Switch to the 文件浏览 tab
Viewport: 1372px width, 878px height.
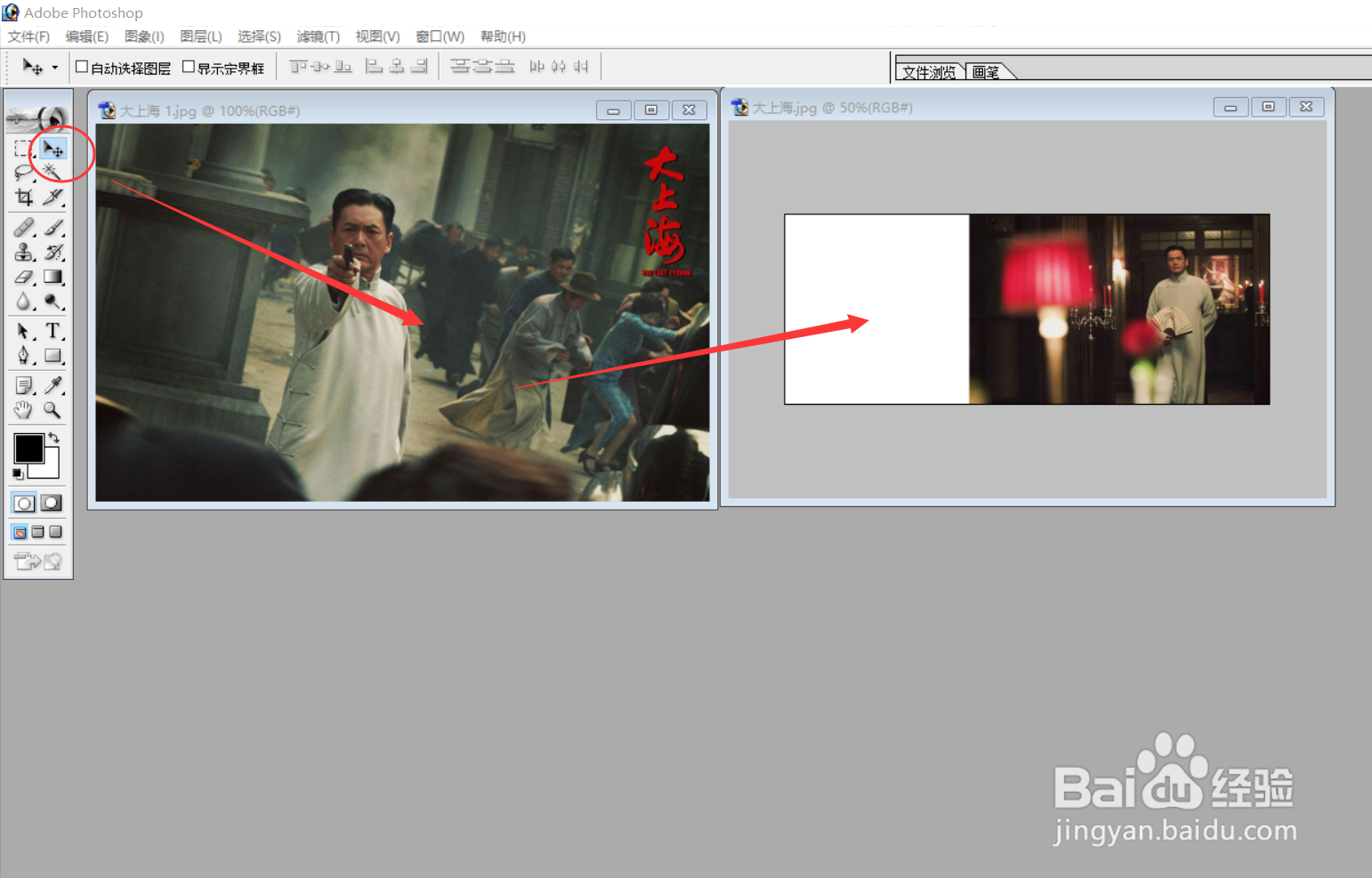pos(929,72)
